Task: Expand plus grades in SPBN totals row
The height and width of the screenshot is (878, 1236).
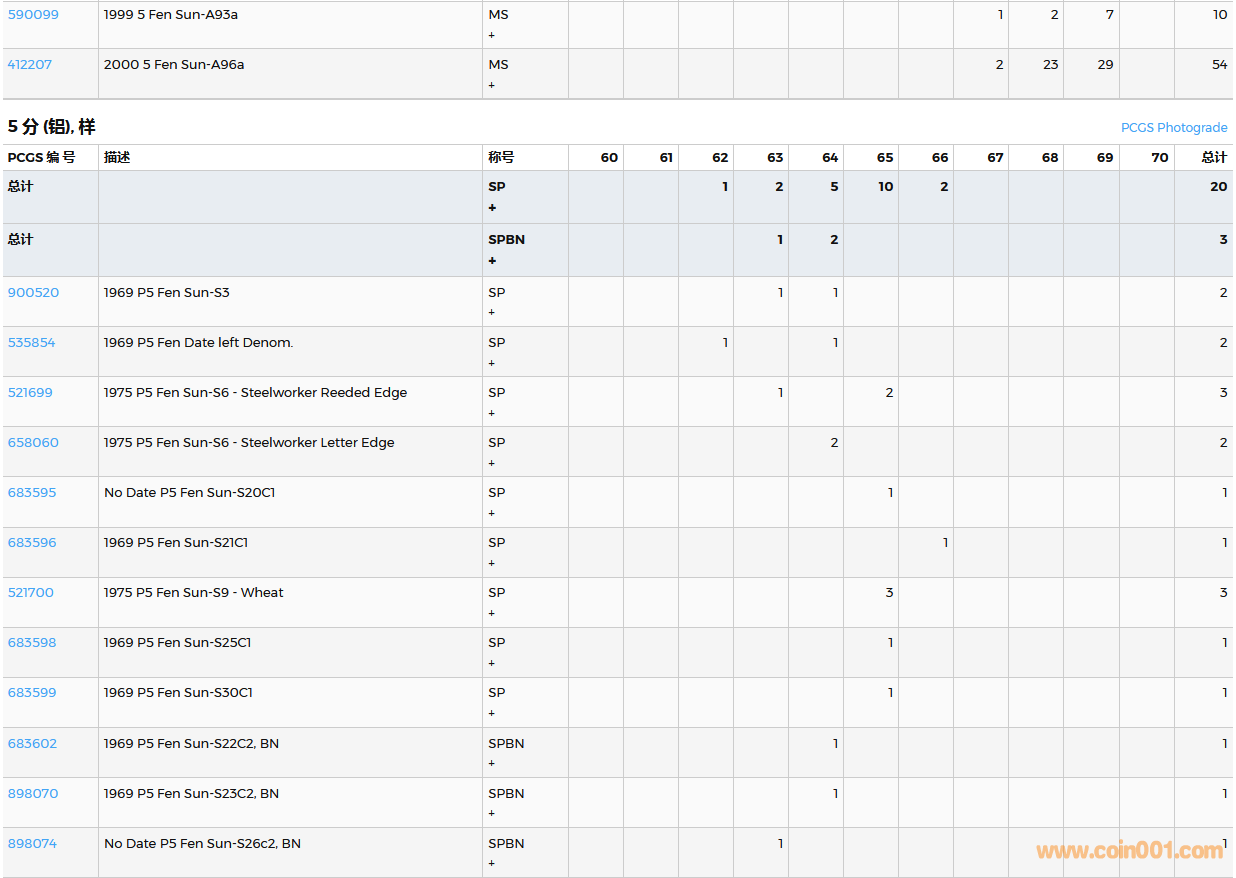Action: tap(492, 261)
